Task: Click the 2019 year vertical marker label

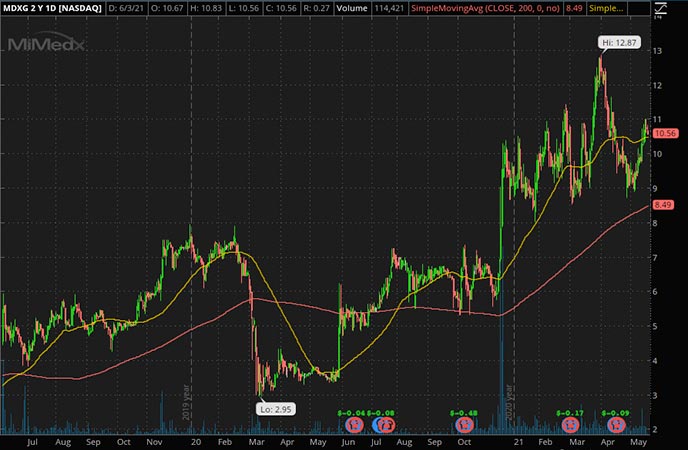Action: pyautogui.click(x=186, y=402)
